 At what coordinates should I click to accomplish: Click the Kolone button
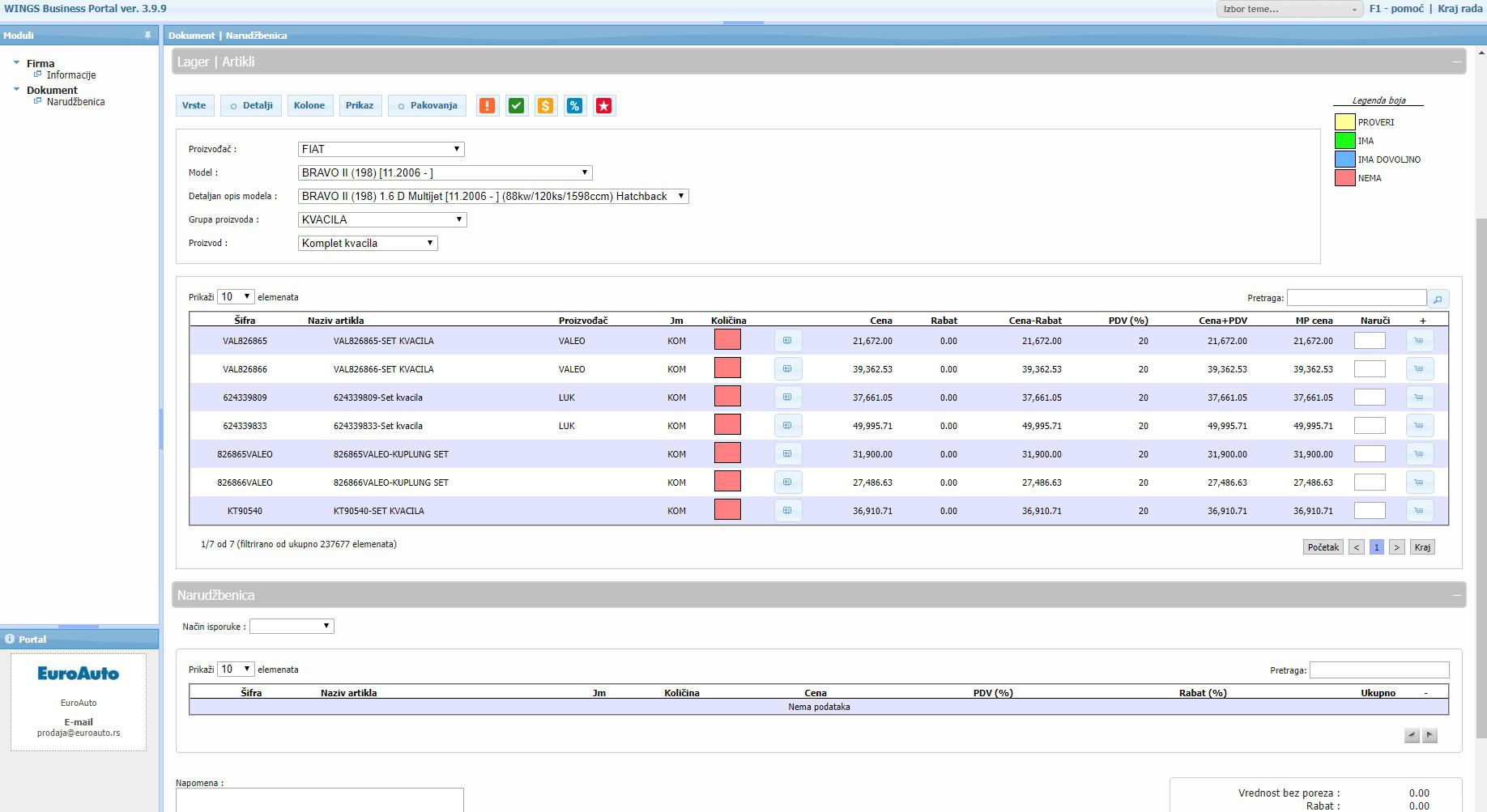pyautogui.click(x=309, y=106)
